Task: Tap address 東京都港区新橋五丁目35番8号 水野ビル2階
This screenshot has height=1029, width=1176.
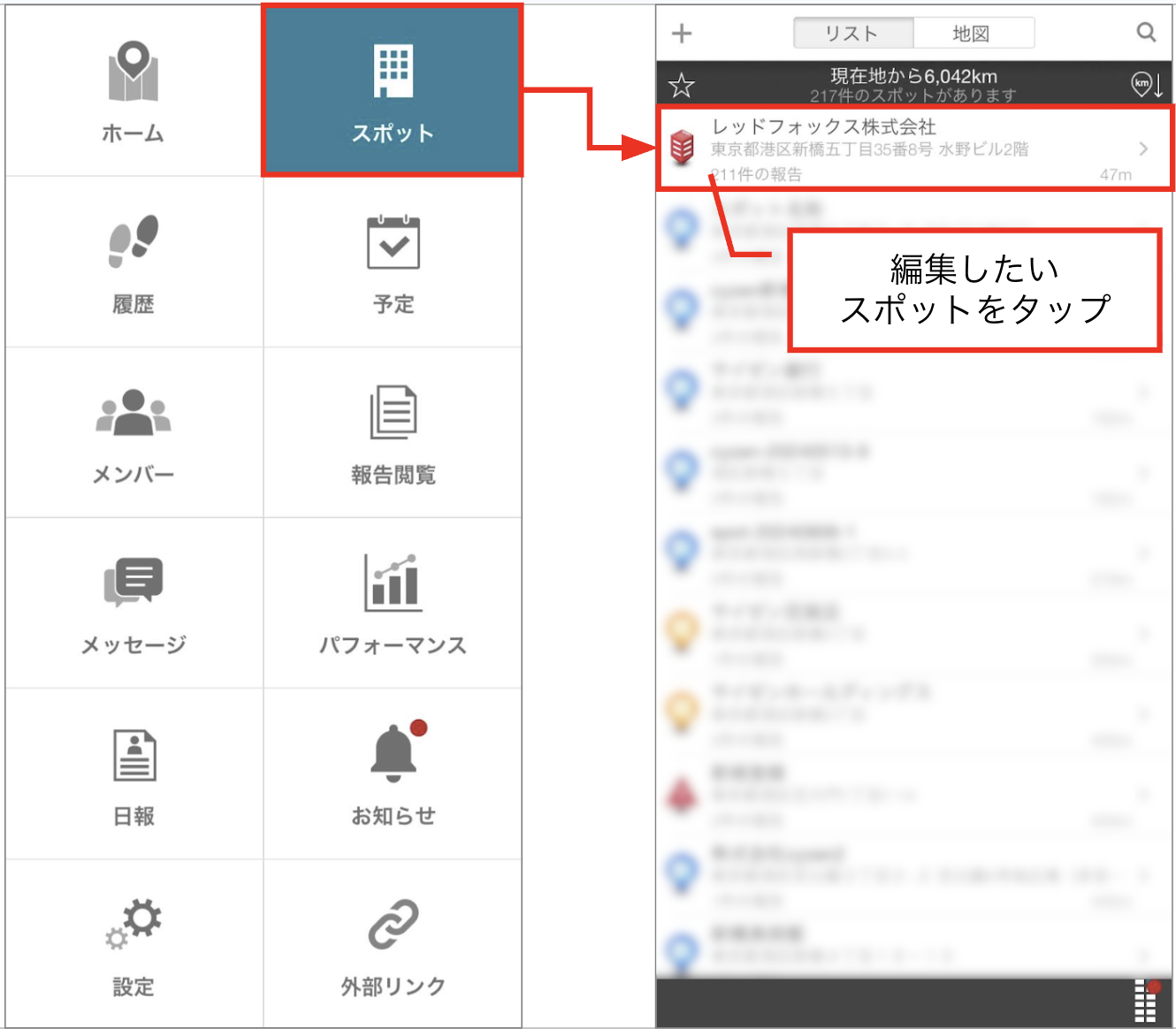Action: pos(870,149)
